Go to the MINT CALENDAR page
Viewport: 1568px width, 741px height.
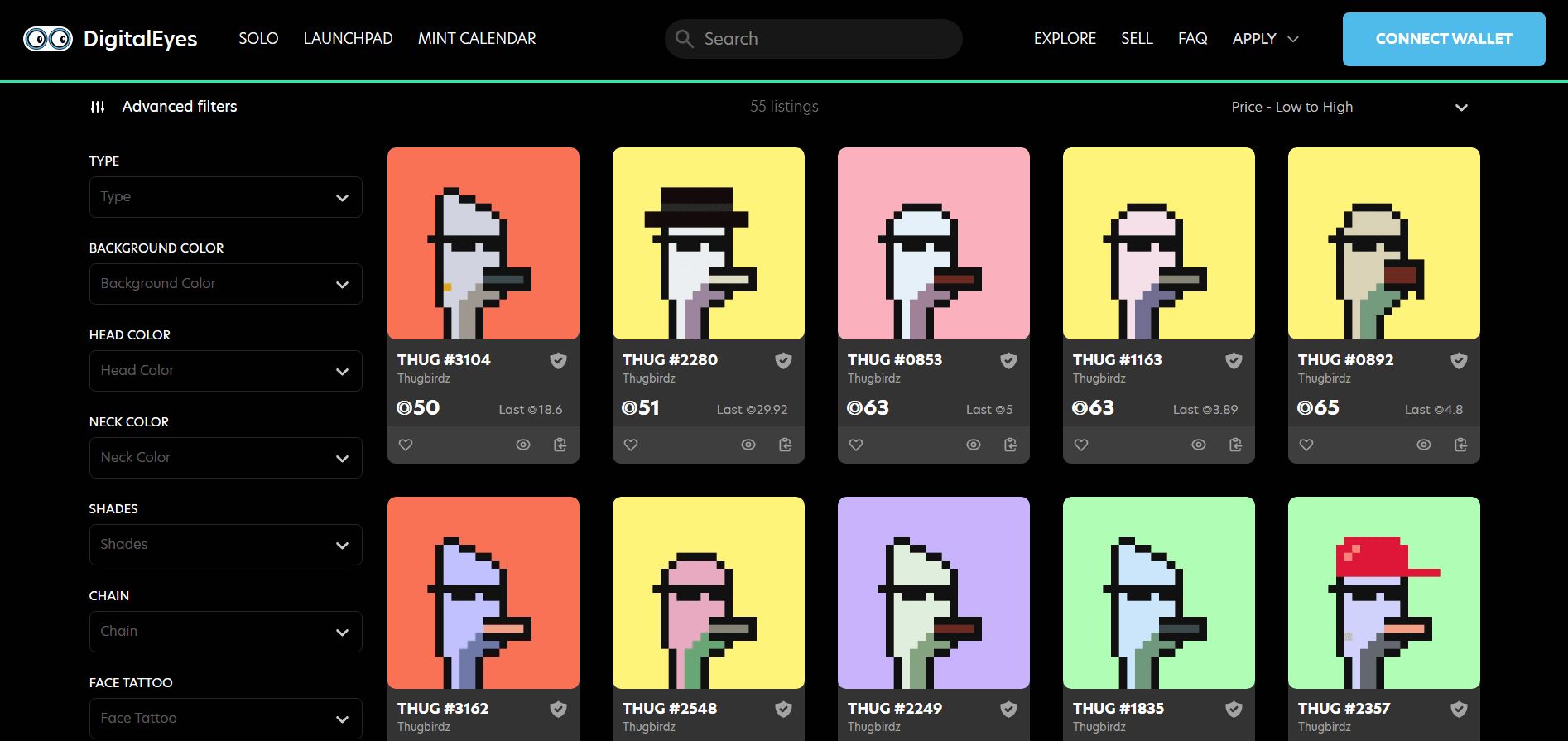coord(477,39)
